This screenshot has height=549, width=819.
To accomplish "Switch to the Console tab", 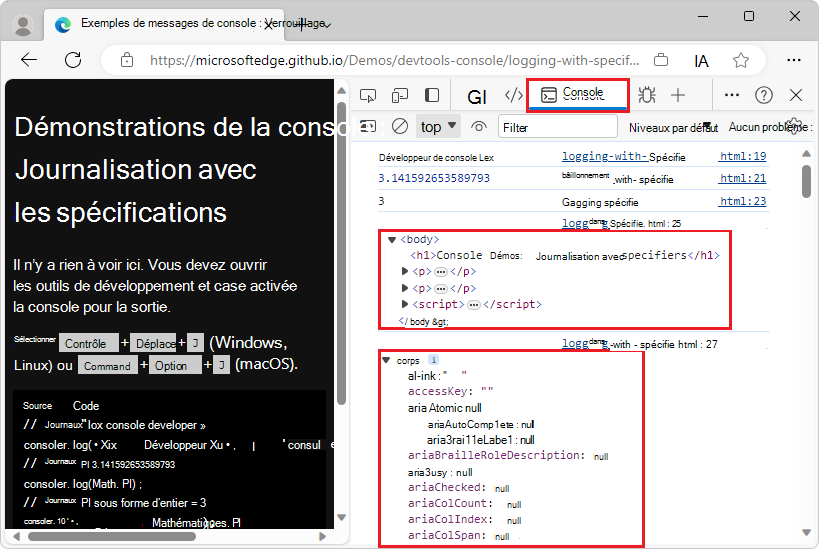I will tap(577, 95).
